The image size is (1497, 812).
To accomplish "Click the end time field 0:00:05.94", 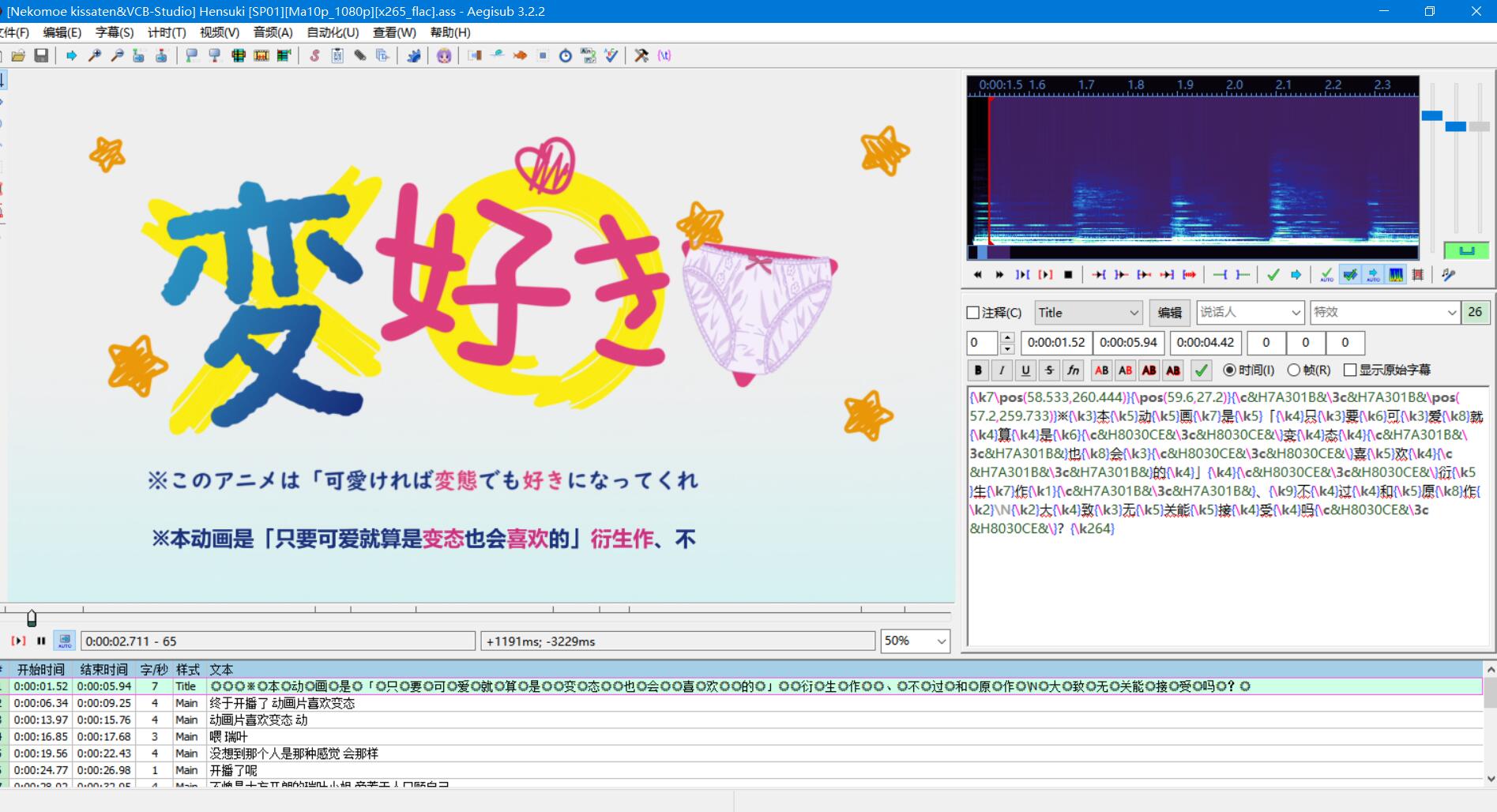I will 1128,342.
